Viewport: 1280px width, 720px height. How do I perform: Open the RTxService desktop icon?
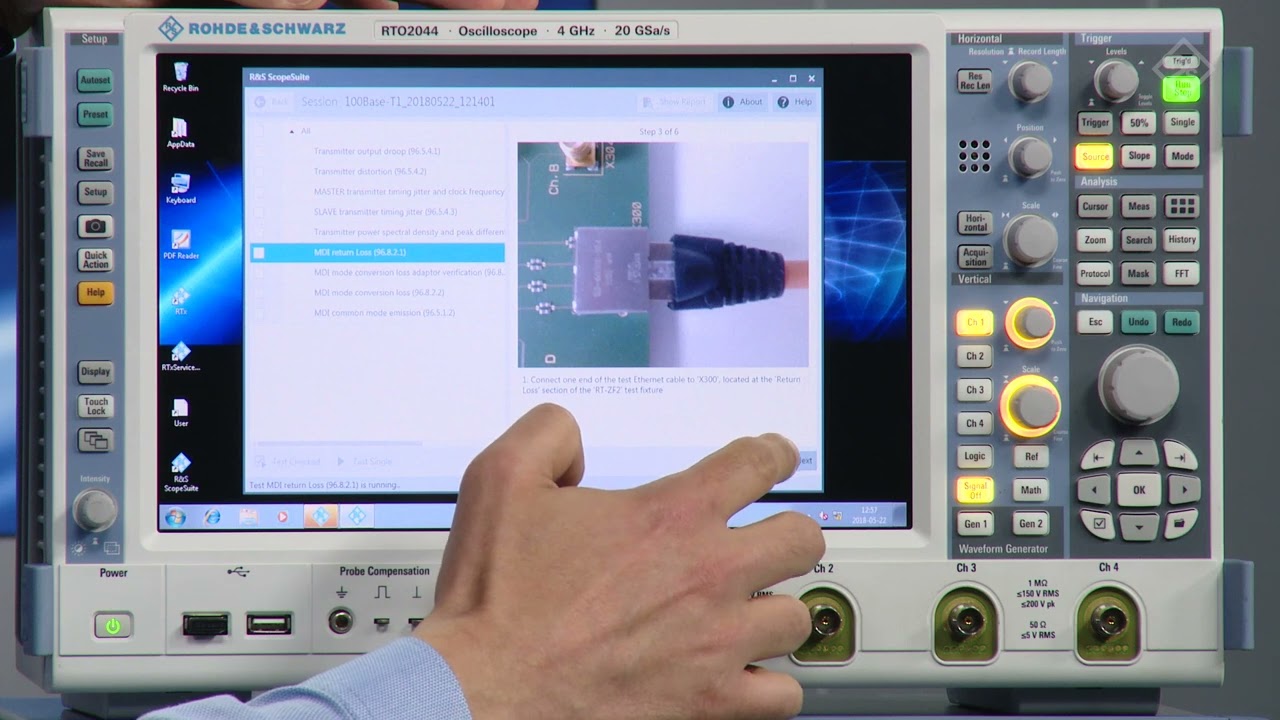[x=181, y=357]
